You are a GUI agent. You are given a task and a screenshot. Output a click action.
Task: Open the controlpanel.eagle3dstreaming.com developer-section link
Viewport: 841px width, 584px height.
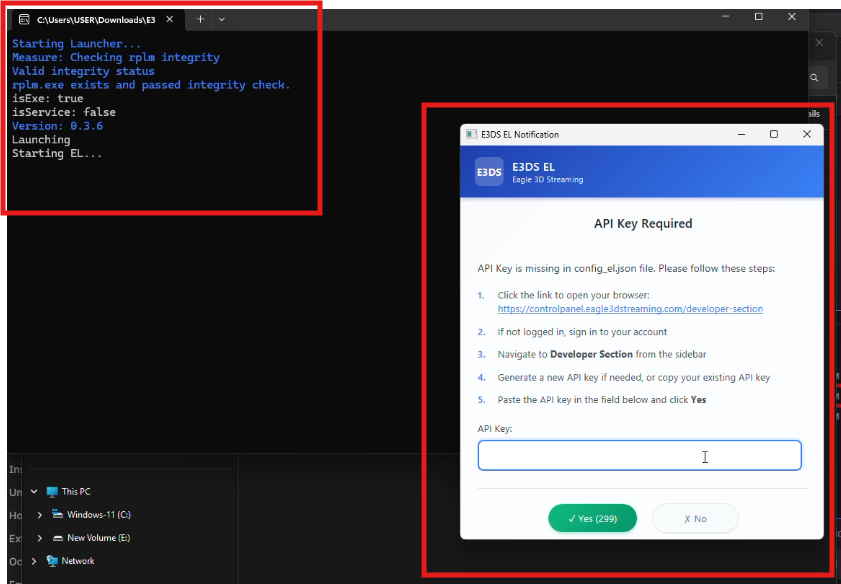630,309
